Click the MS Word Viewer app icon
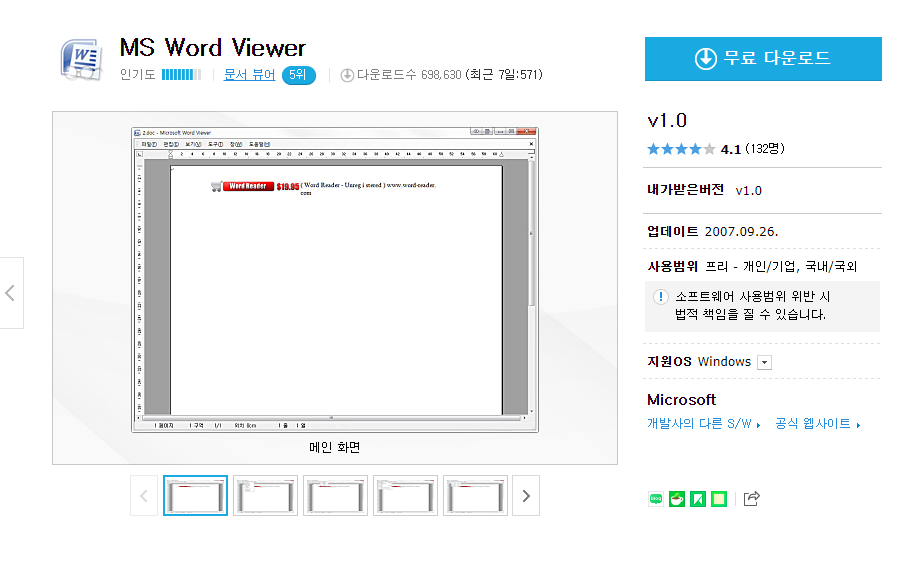The image size is (910, 568). (81, 59)
